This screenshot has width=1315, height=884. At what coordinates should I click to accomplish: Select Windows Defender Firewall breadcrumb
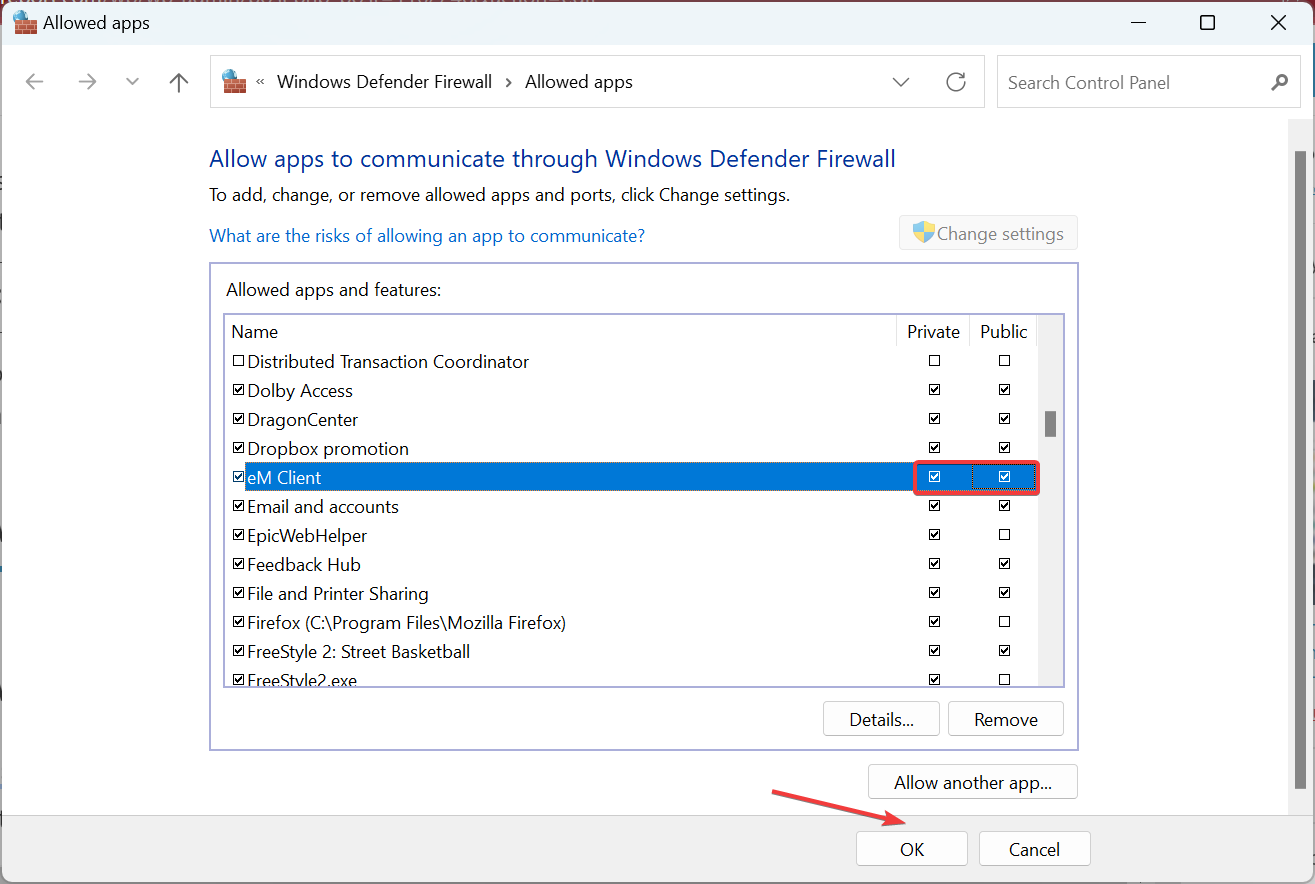click(384, 82)
